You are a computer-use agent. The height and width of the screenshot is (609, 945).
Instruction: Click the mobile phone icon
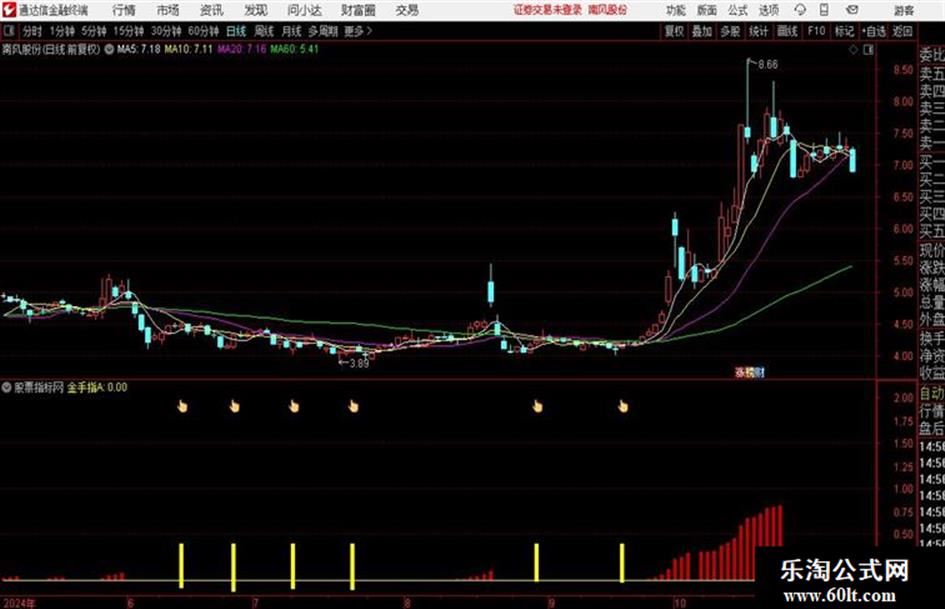pyautogui.click(x=824, y=10)
